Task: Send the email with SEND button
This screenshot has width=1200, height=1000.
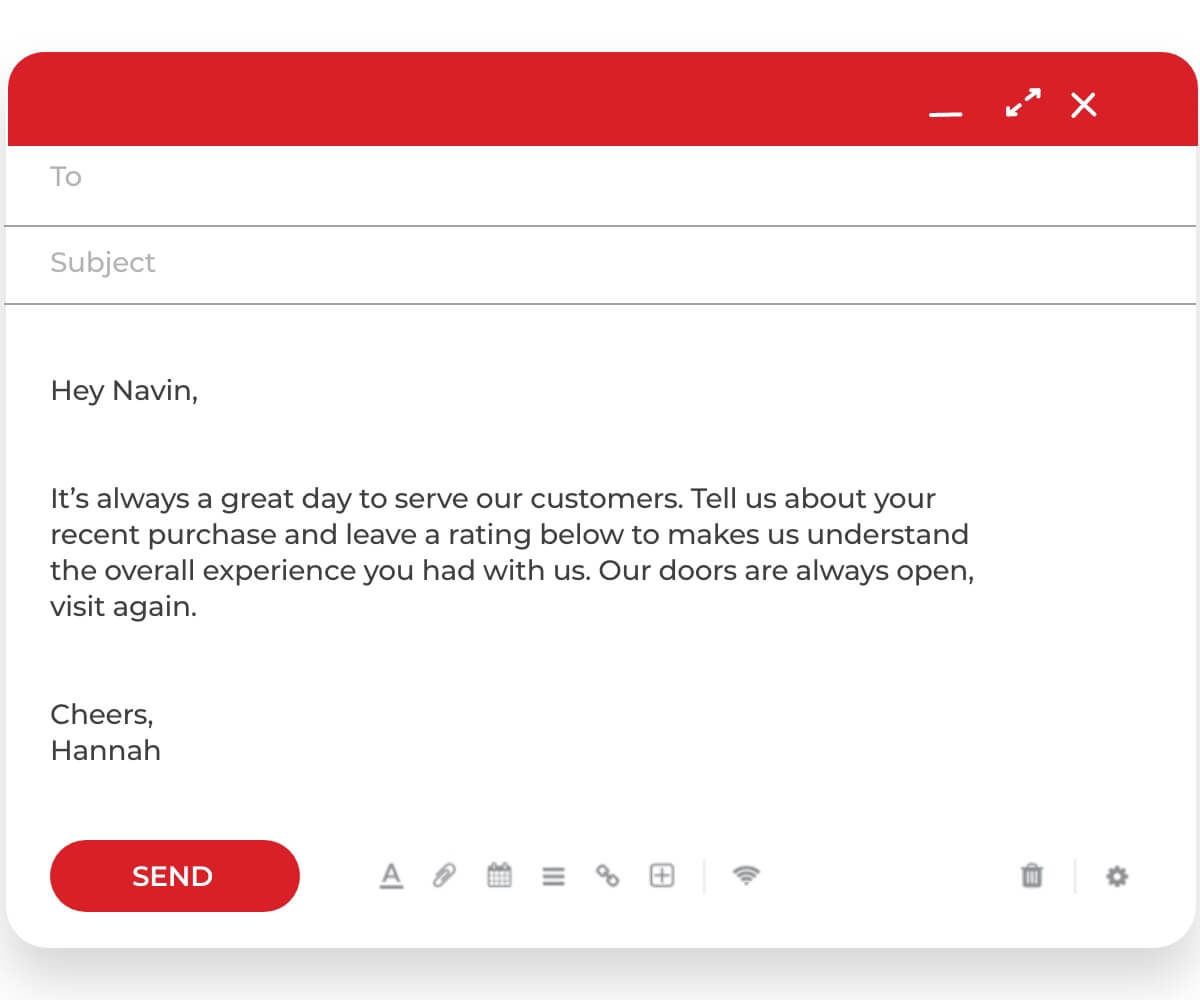Action: 175,876
